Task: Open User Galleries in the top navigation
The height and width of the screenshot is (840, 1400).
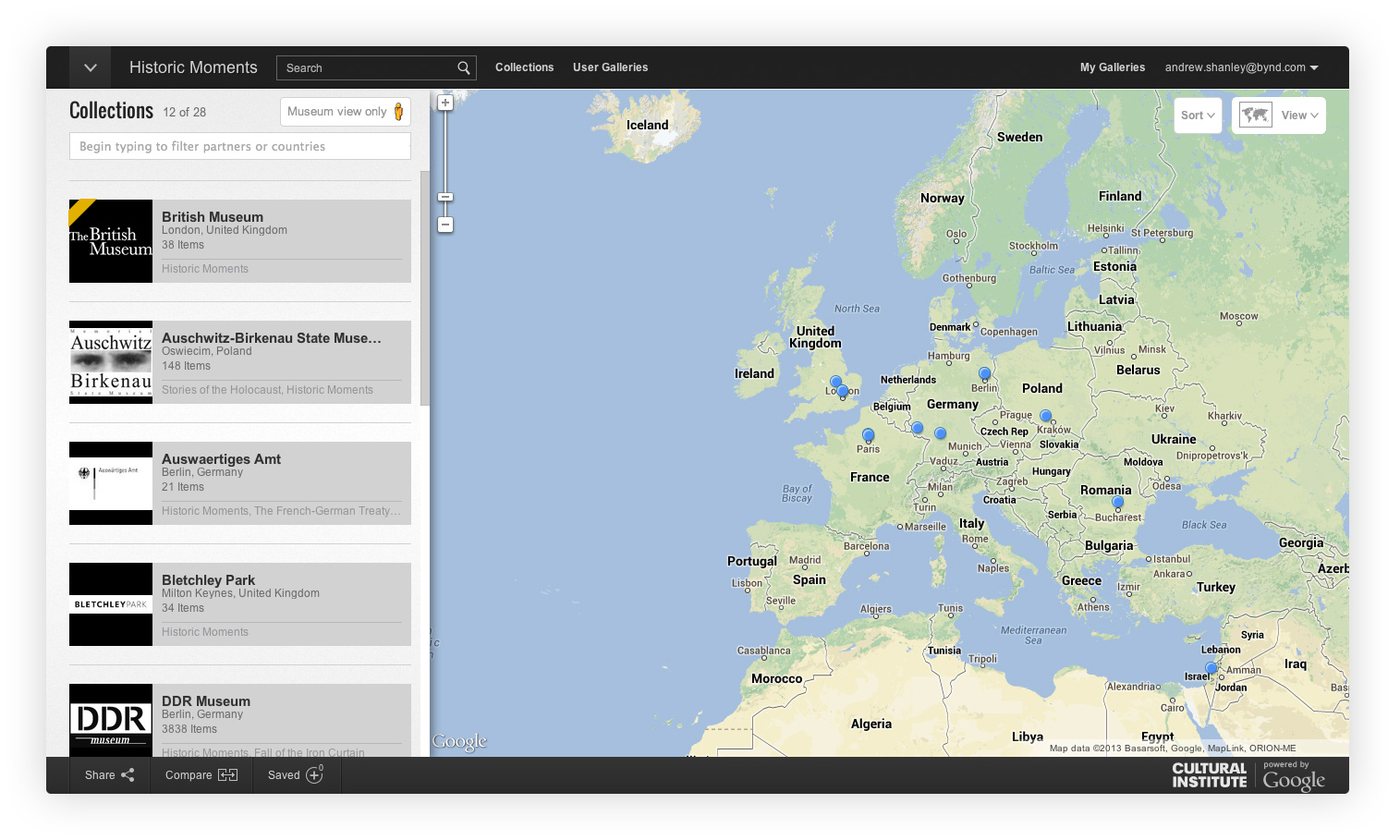Action: [610, 67]
